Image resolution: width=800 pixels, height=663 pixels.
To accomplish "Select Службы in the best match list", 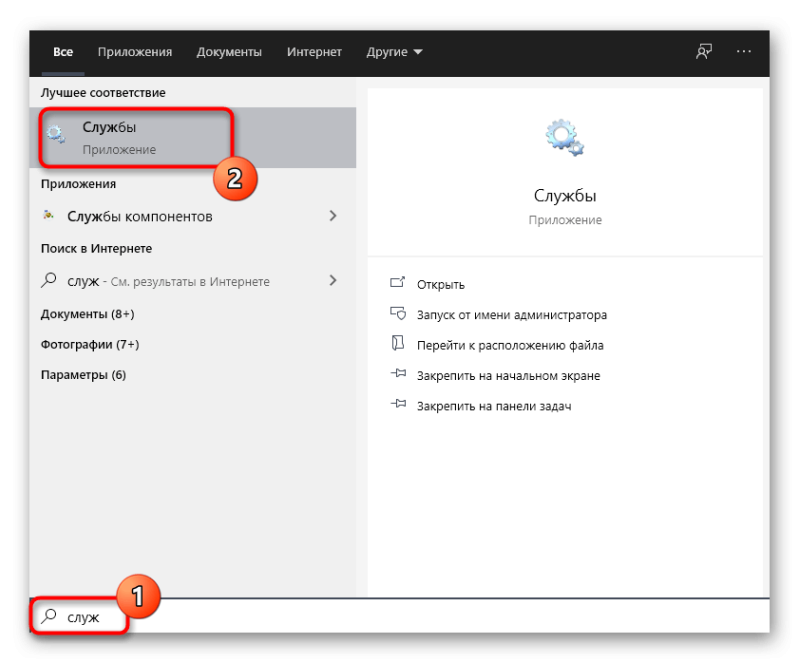I will [x=193, y=137].
